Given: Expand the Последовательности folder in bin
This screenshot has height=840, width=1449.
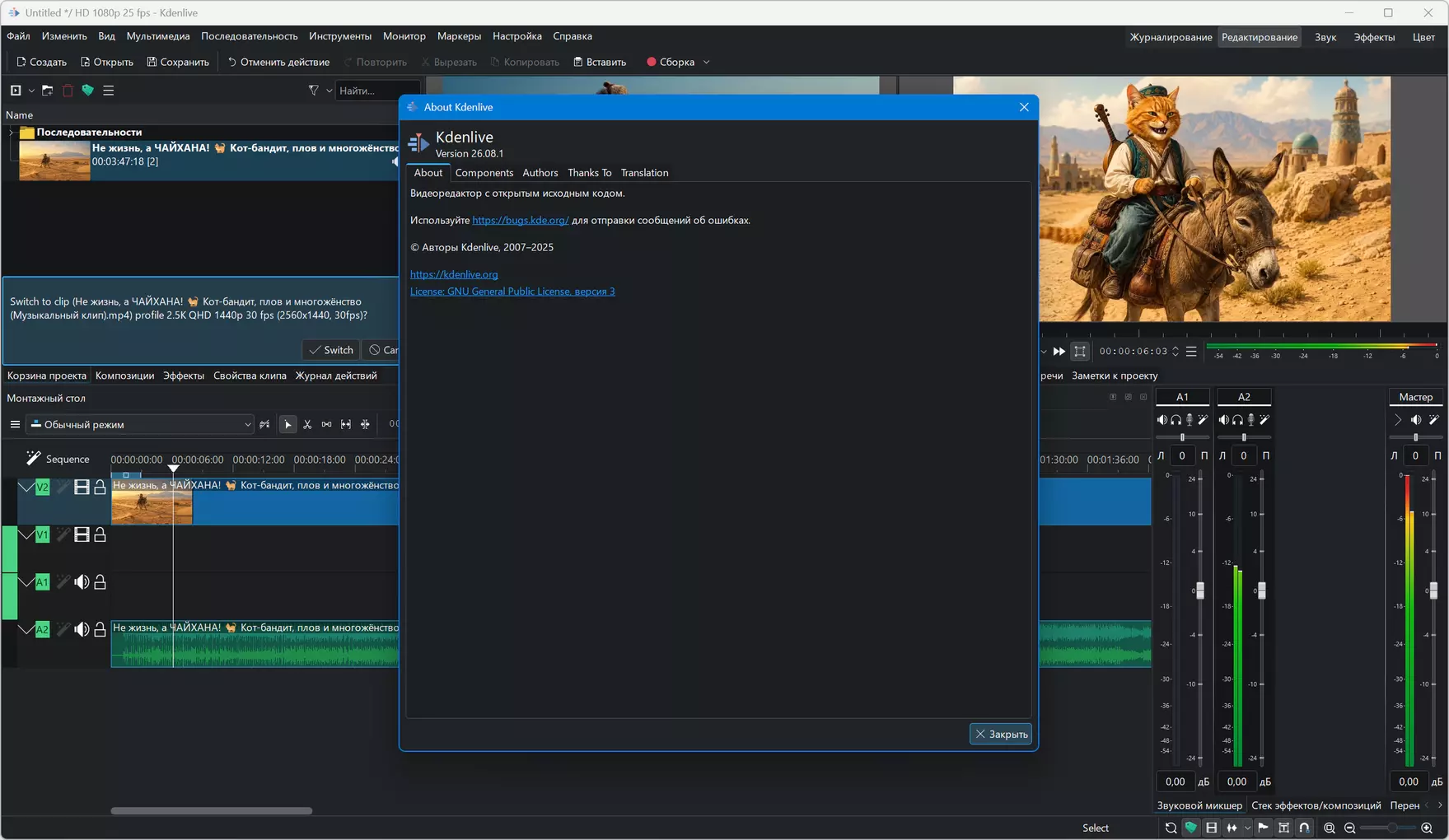Looking at the screenshot, I should click(x=11, y=133).
